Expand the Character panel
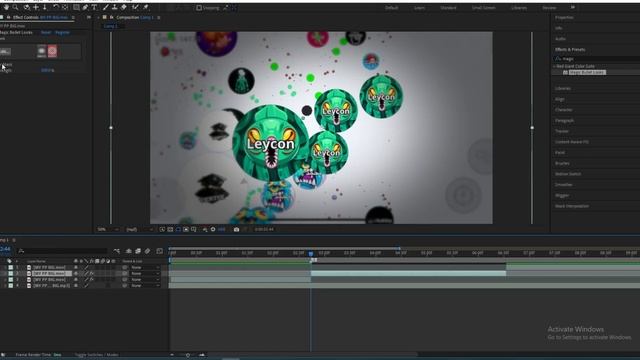This screenshot has width=640, height=360. point(564,110)
